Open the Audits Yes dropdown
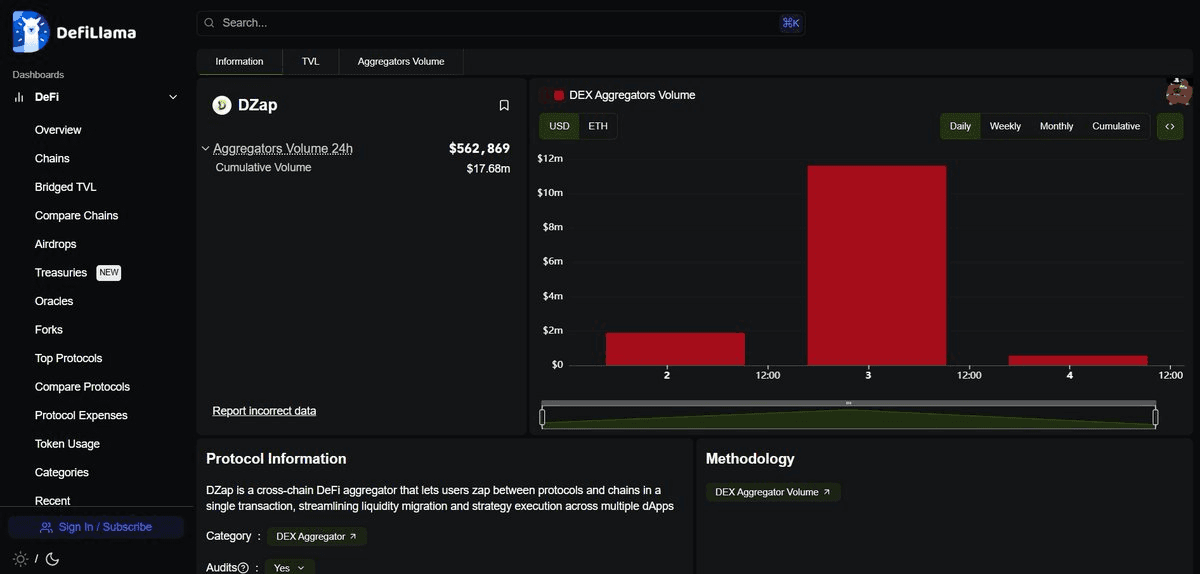Screen dimensions: 1200x574 (290, 567)
